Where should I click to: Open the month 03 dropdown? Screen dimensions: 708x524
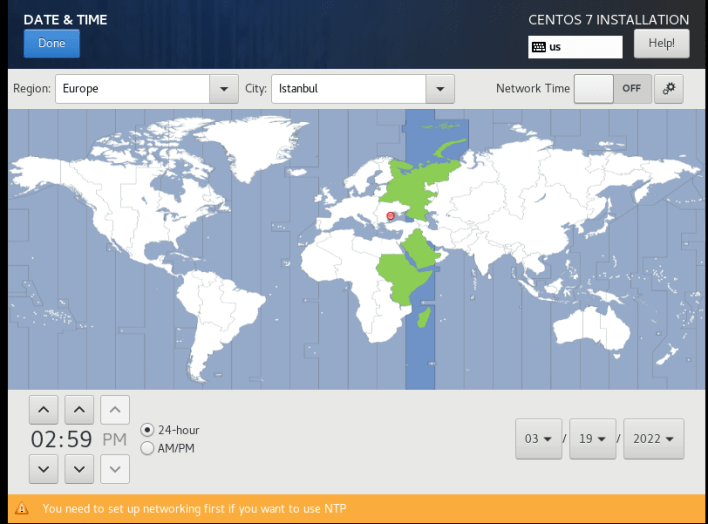(x=538, y=439)
